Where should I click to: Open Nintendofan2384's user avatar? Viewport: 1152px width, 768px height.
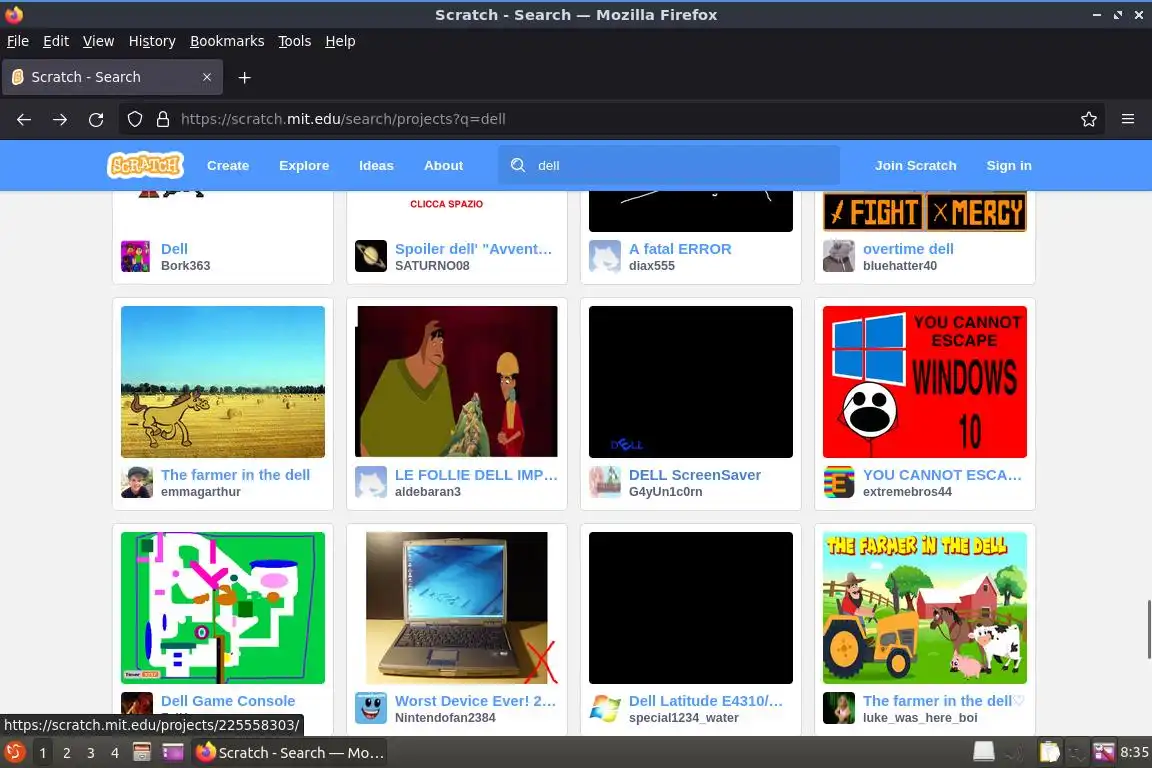(x=370, y=708)
